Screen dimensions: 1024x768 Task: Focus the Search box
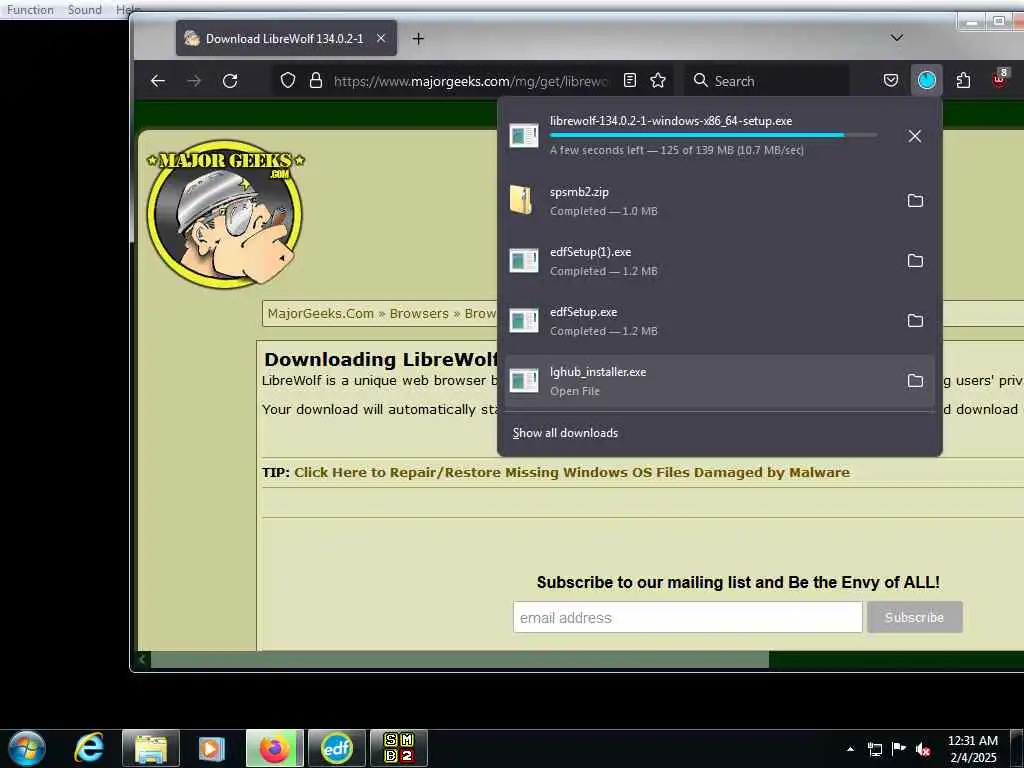coord(767,80)
